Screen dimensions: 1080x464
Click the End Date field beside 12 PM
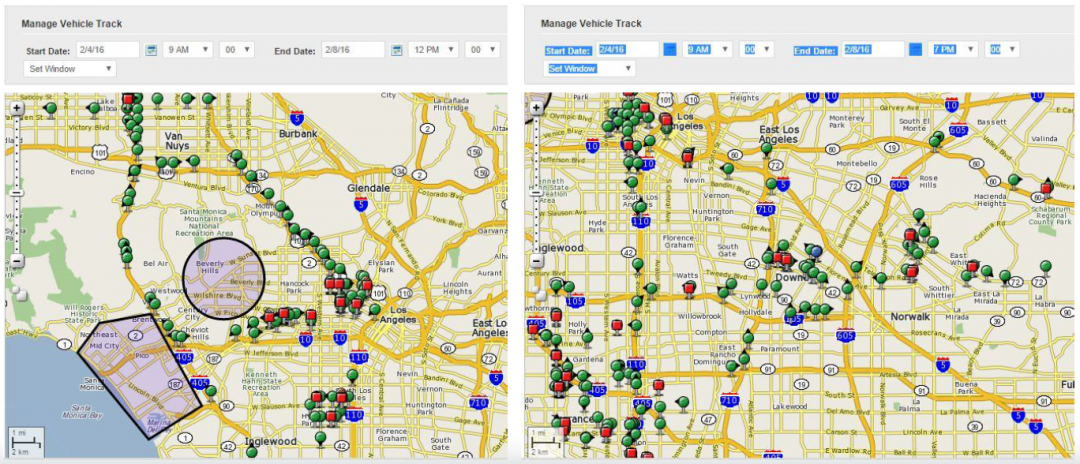click(352, 50)
